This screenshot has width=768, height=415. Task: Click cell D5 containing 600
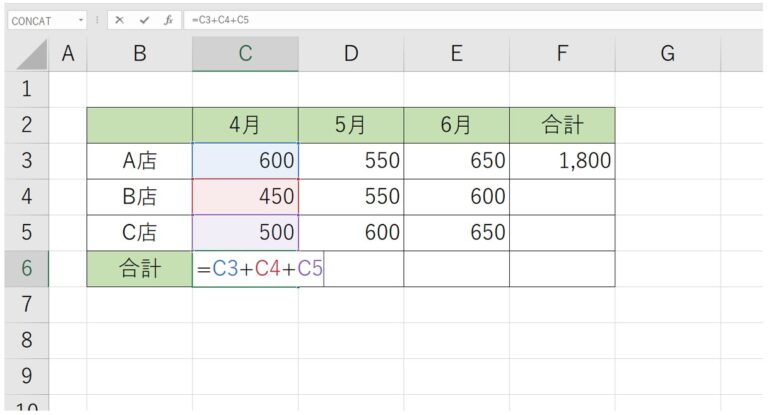(x=351, y=232)
